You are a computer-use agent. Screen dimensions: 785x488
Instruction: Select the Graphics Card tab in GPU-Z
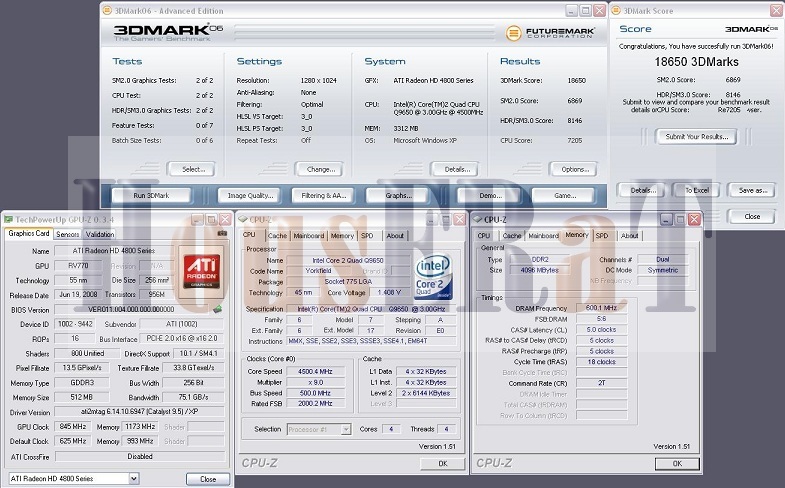[29, 233]
